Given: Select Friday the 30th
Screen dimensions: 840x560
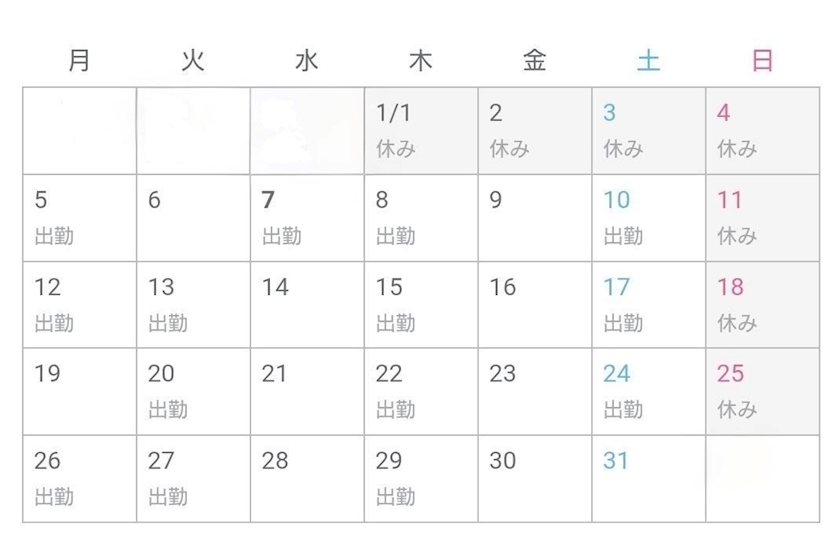Looking at the screenshot, I should [535, 479].
